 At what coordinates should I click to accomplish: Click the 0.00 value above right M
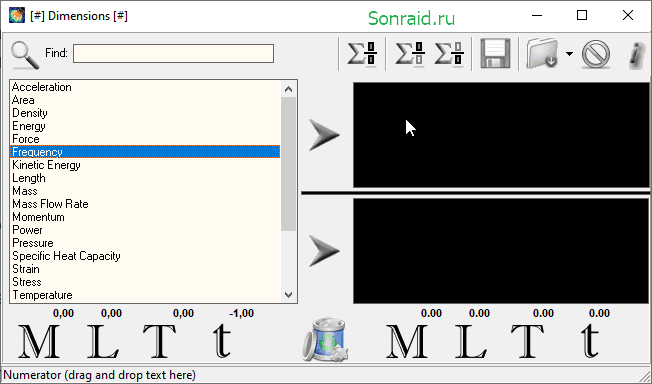click(432, 313)
